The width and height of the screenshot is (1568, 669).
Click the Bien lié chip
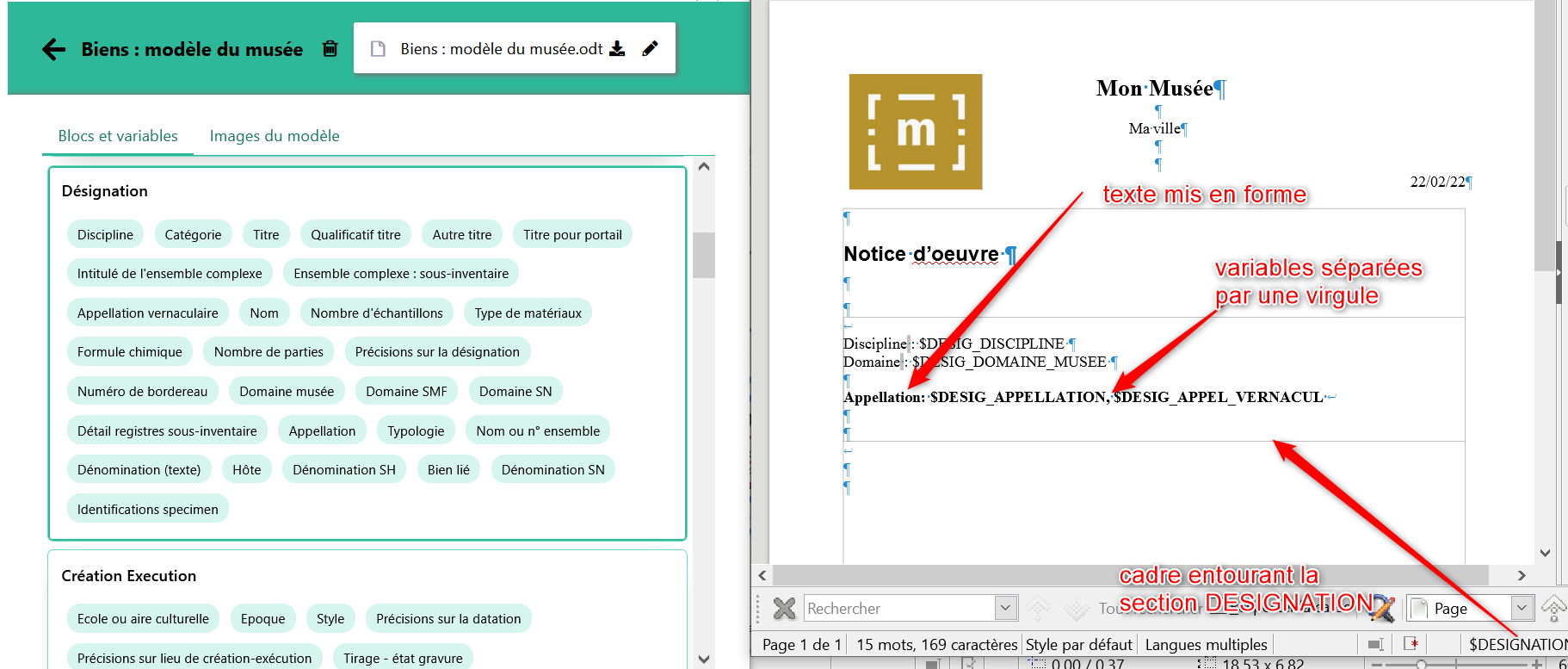448,469
